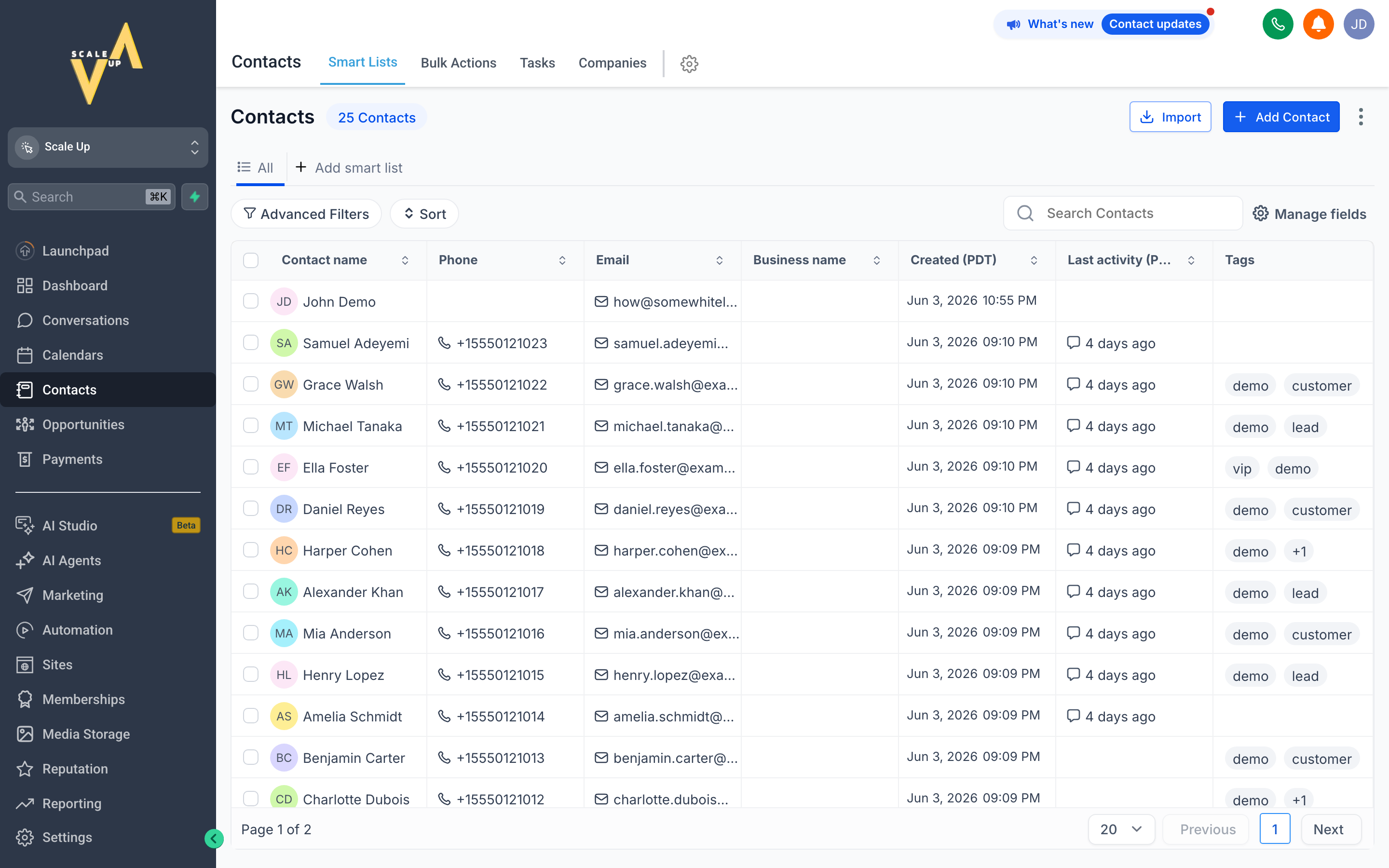The width and height of the screenshot is (1389, 868).
Task: Collapse sidebar with green arrow button
Action: coord(214,838)
